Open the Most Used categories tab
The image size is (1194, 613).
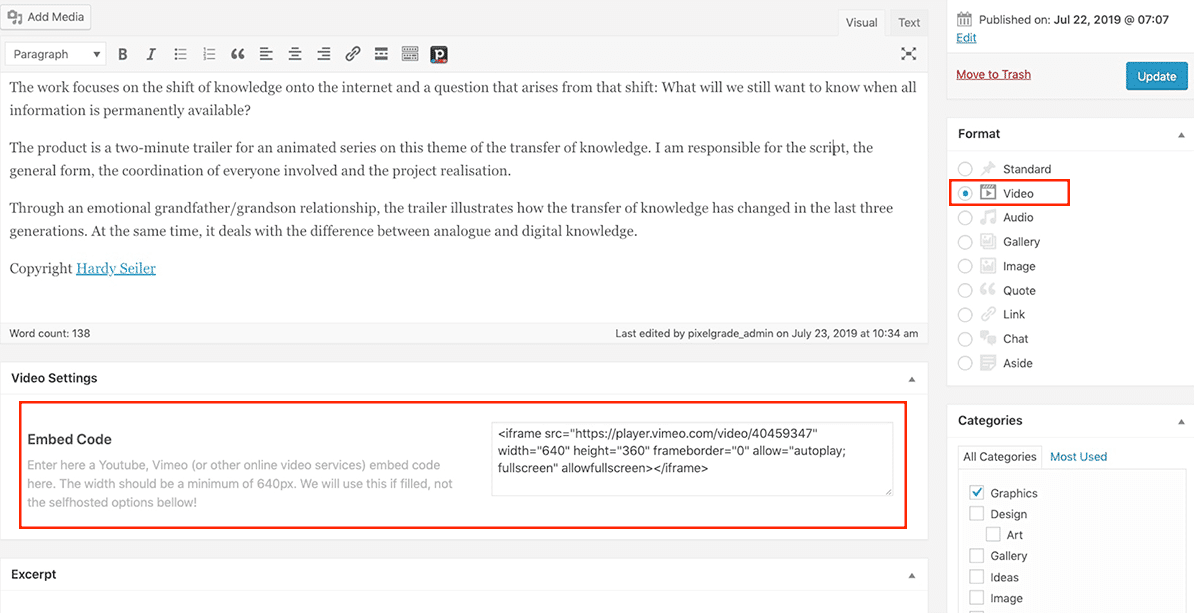click(x=1078, y=457)
